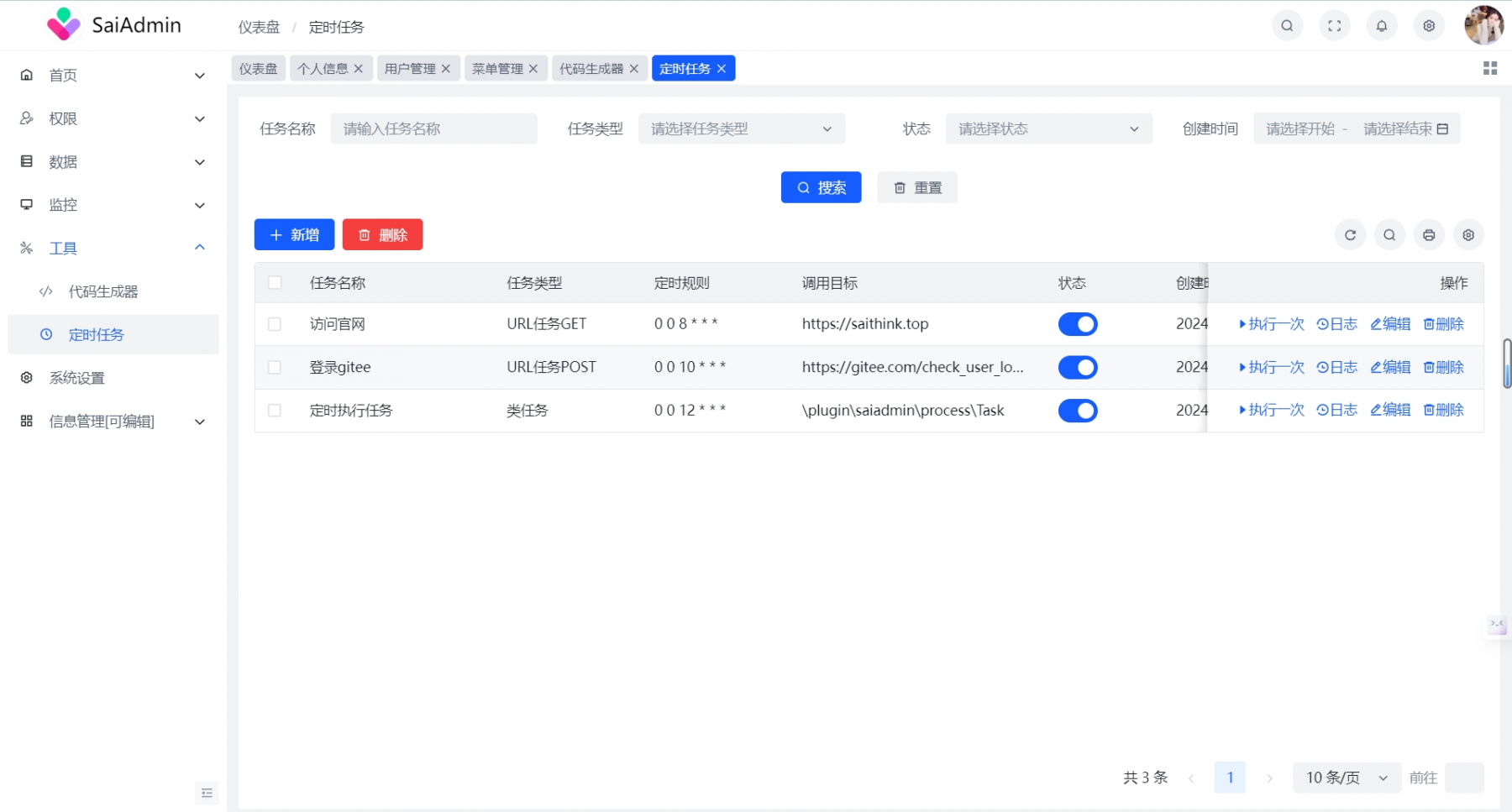Open header settings gear icon
Image resolution: width=1512 pixels, height=812 pixels.
coord(1429,26)
